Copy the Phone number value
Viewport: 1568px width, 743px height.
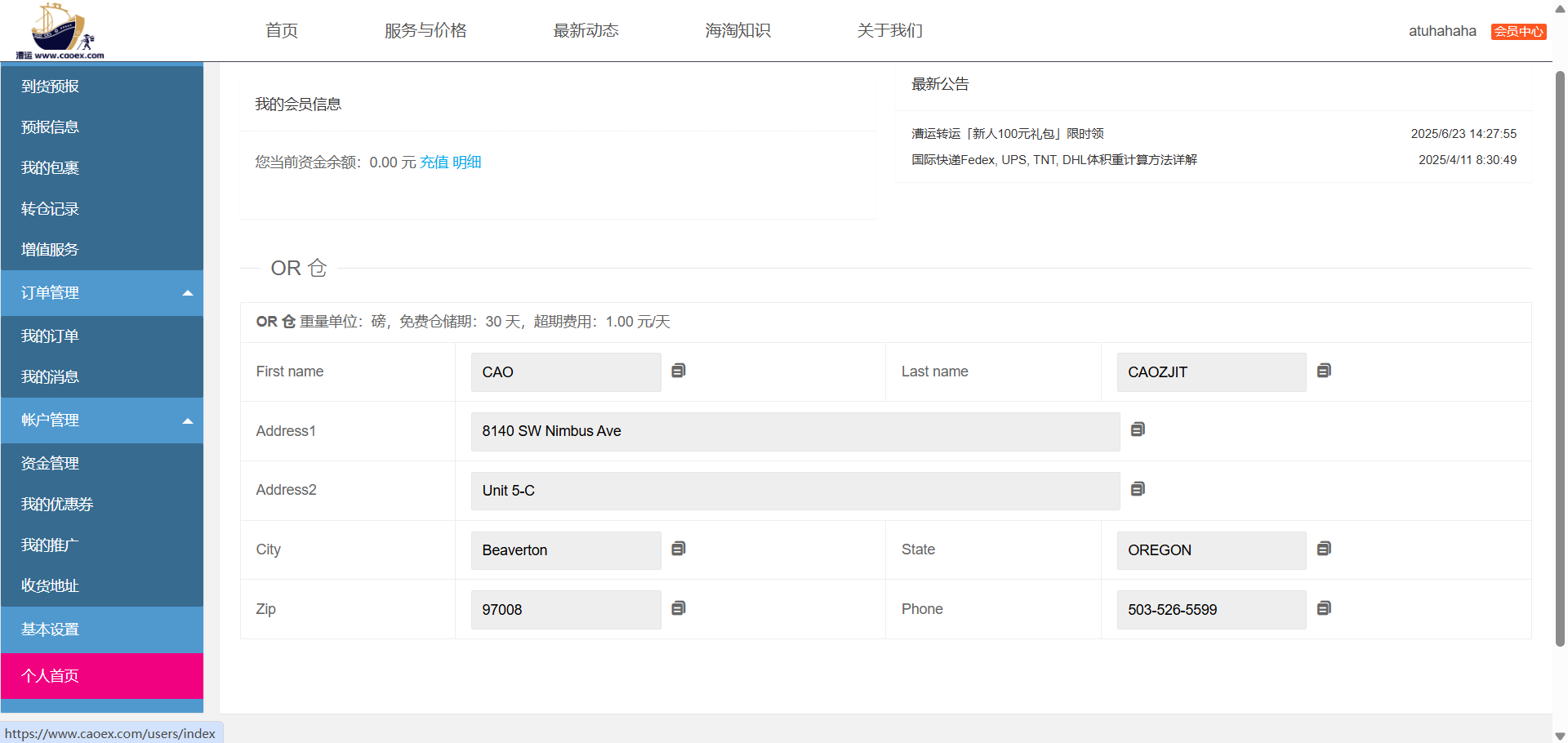pyautogui.click(x=1324, y=608)
